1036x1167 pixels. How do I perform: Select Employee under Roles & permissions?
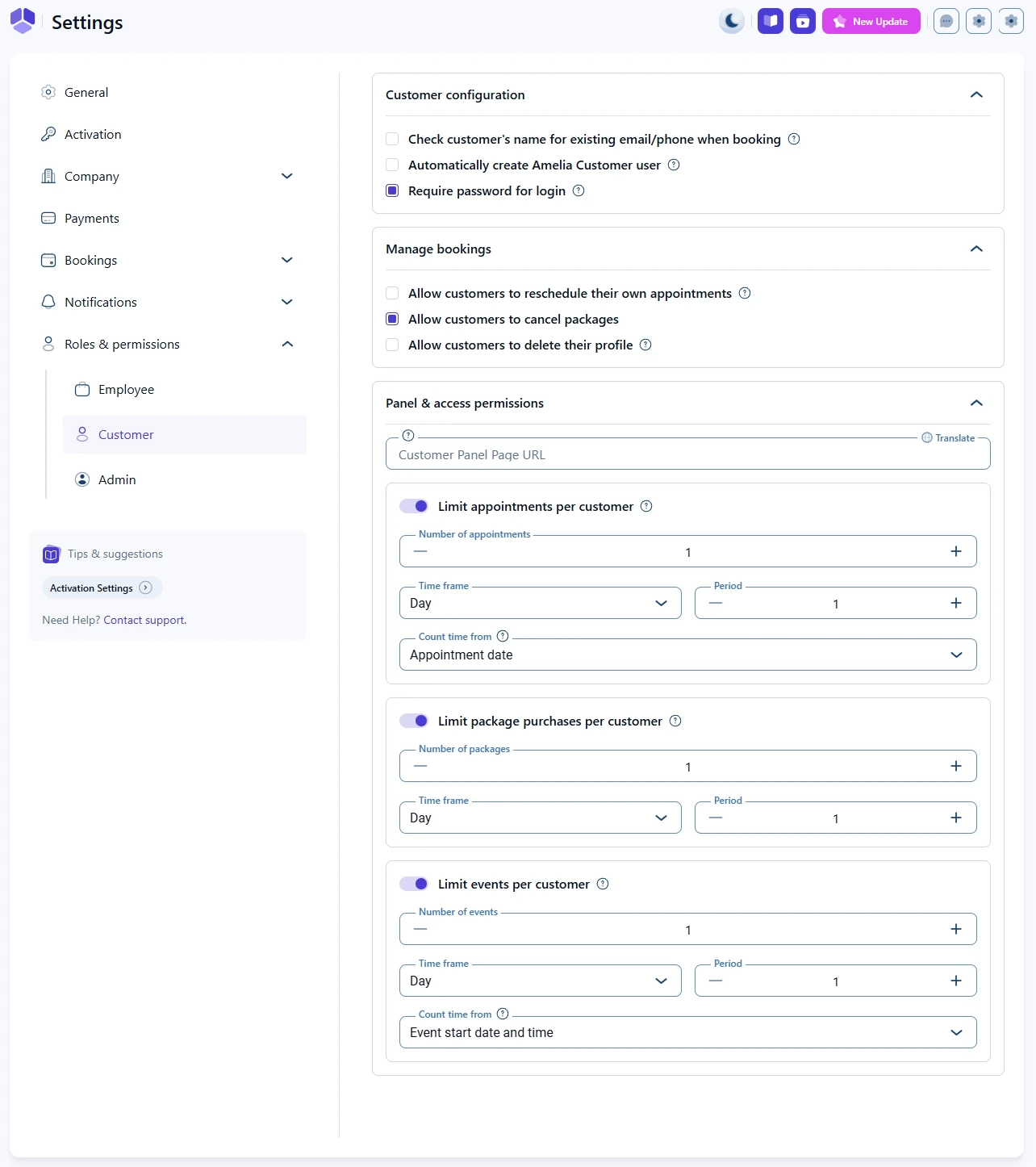point(126,390)
